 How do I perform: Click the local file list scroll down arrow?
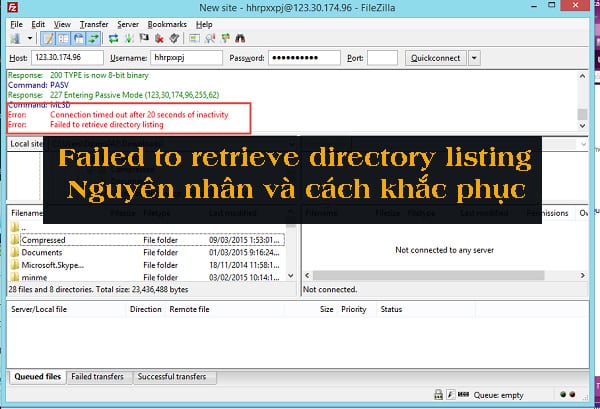(291, 276)
